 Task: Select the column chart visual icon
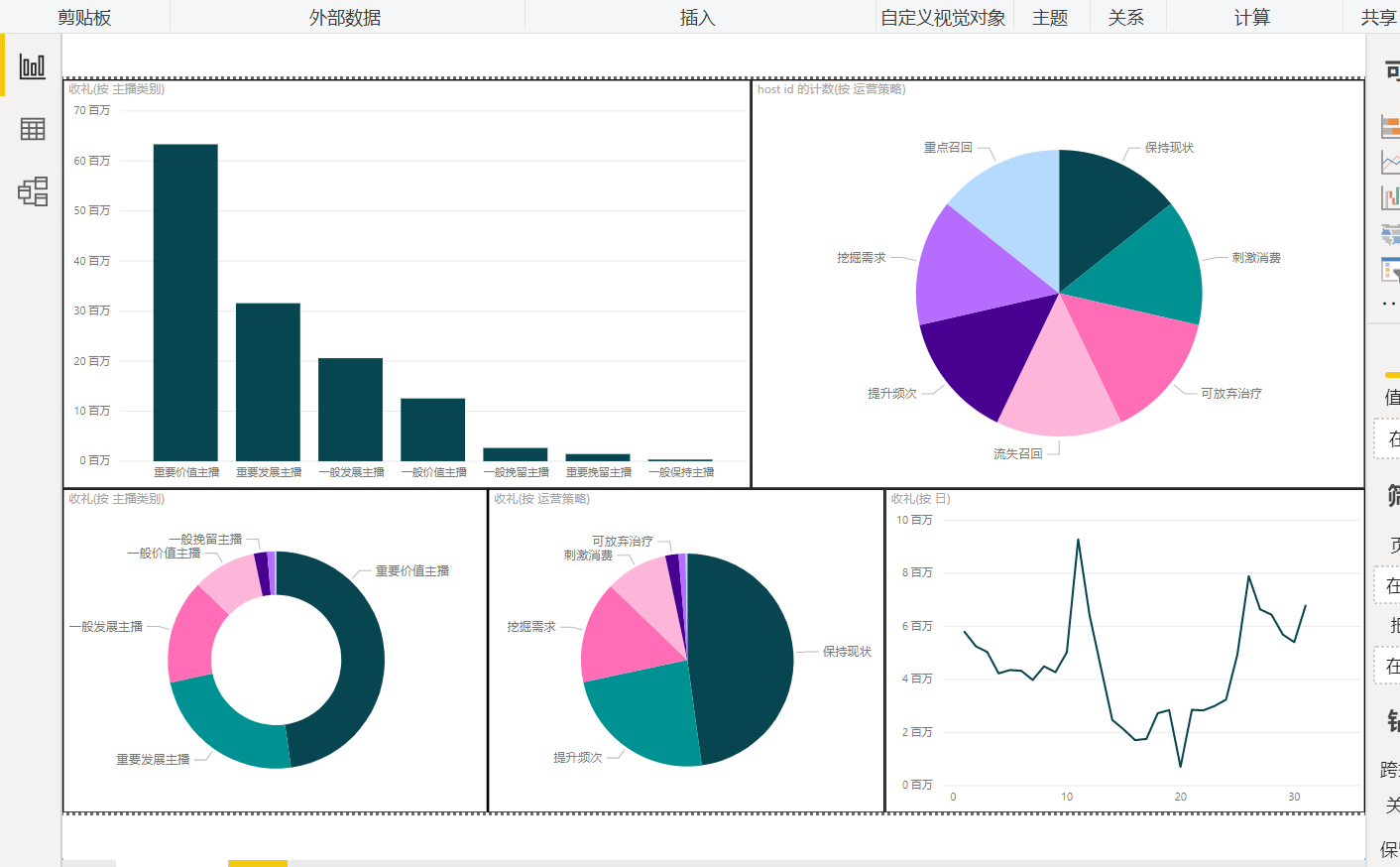(1391, 197)
